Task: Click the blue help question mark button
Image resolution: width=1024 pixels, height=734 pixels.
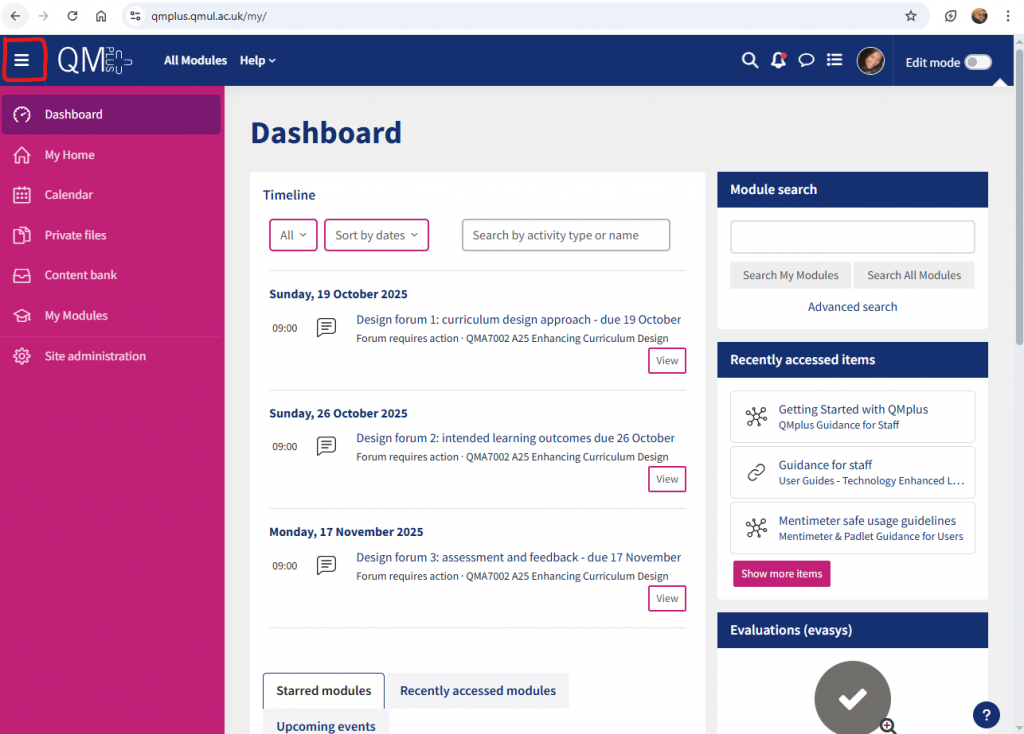Action: pos(986,714)
